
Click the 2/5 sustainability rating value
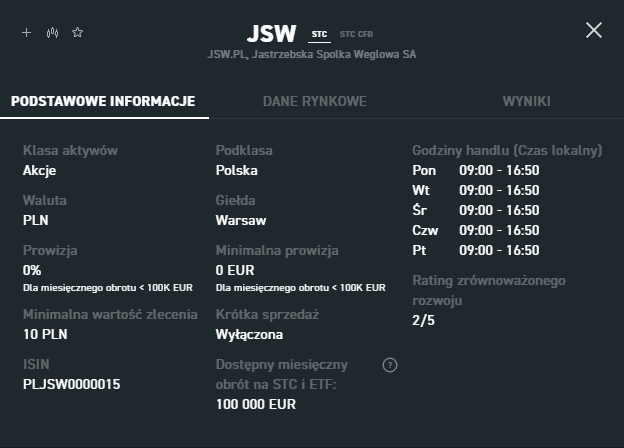coord(424,320)
